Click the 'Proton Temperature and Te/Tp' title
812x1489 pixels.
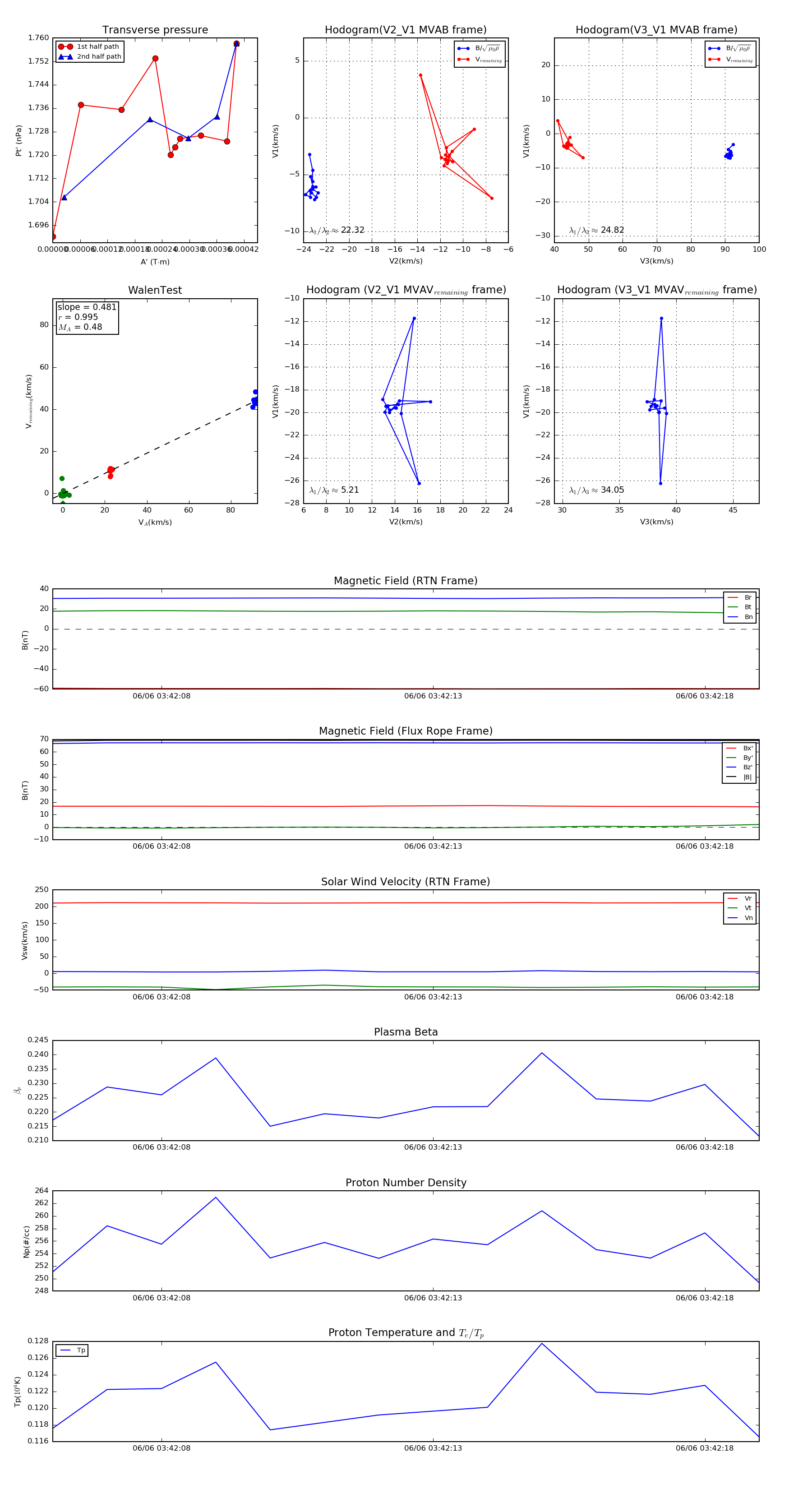point(406,1332)
